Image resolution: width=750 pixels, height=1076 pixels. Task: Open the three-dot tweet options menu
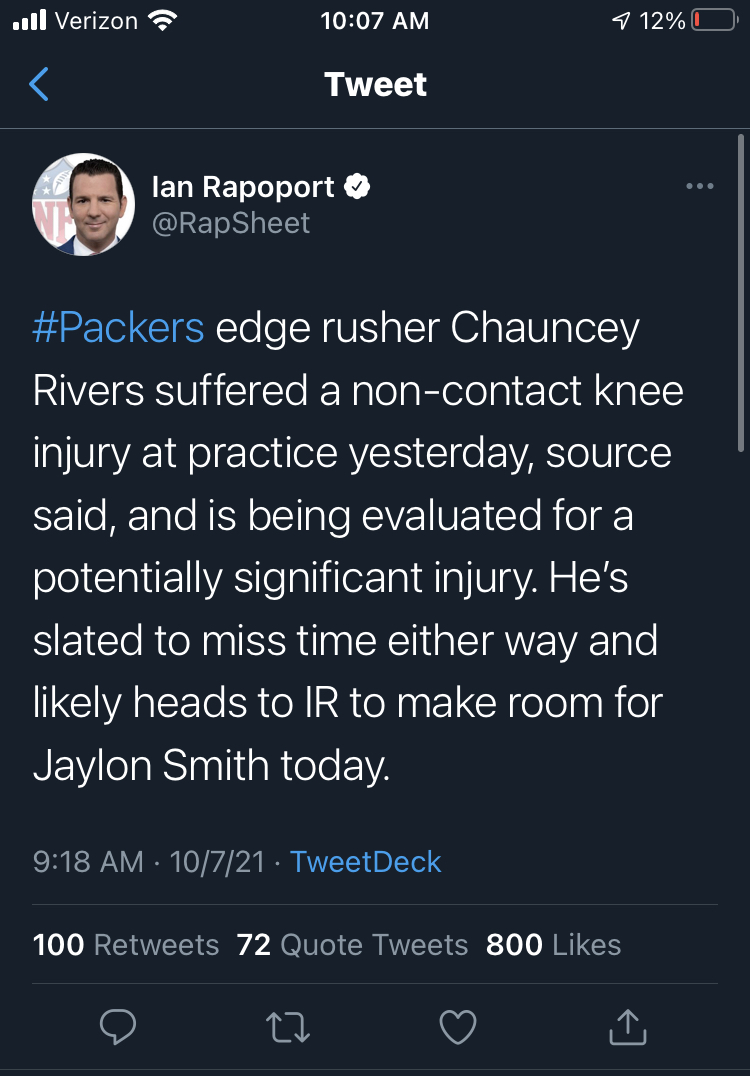tap(700, 186)
